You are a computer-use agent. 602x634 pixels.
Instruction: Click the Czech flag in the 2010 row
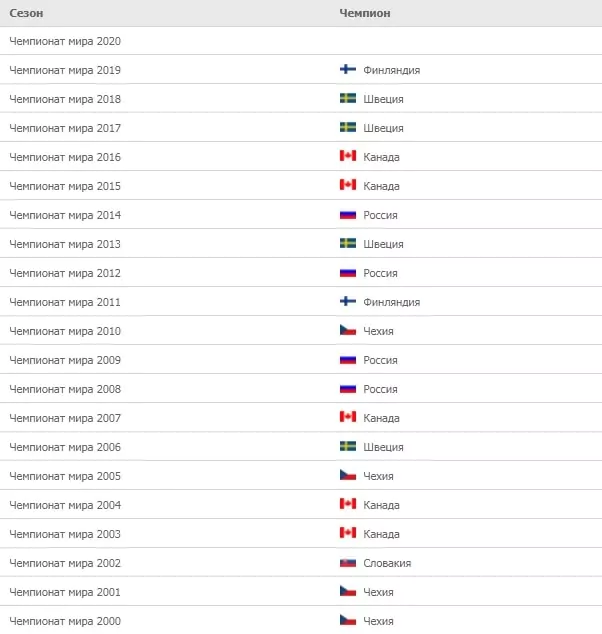click(x=348, y=330)
